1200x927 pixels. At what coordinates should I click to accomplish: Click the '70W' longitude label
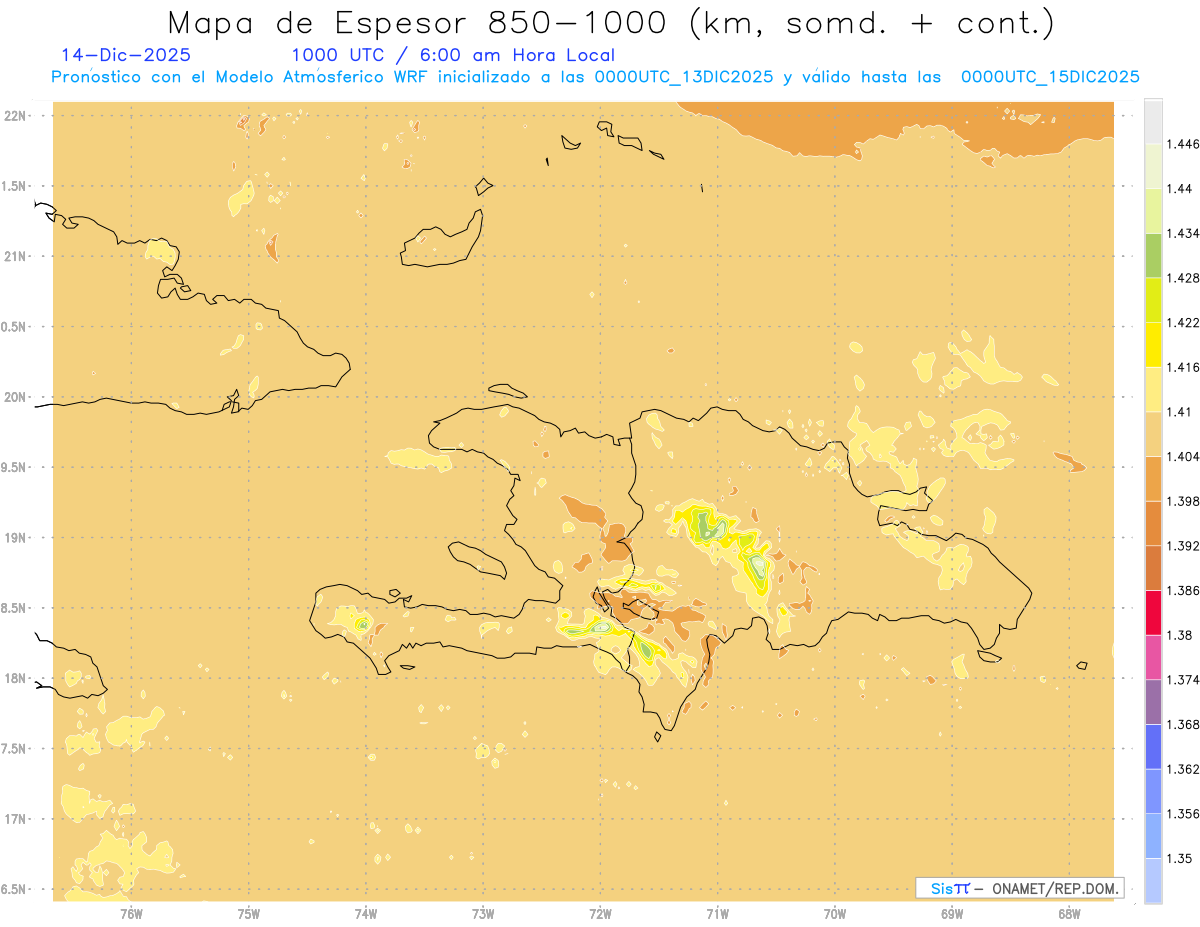835,914
